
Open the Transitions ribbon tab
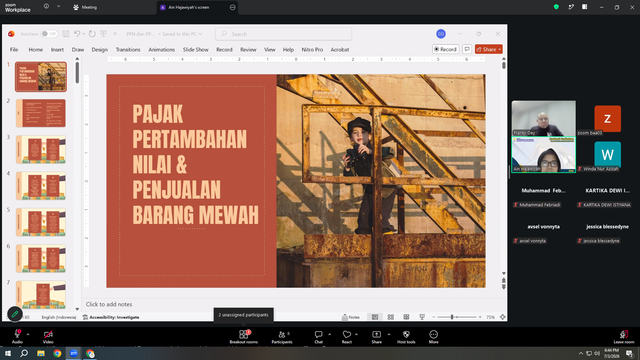tap(128, 49)
